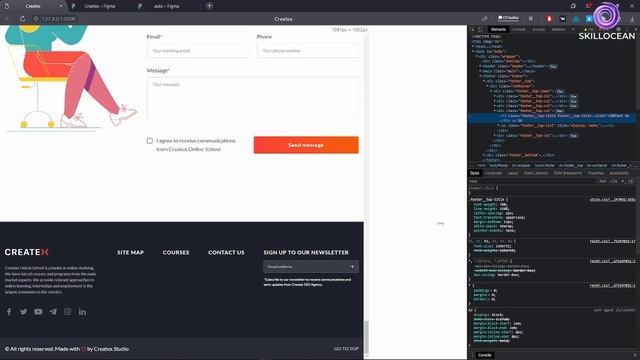The height and width of the screenshot is (360, 640).
Task: Click the Console drawer tab at bottom
Action: click(484, 356)
